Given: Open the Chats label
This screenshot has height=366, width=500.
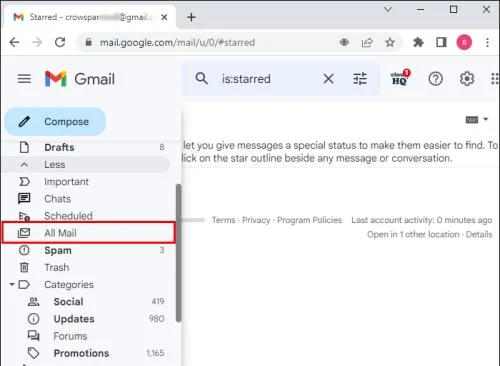Looking at the screenshot, I should 86,199.
